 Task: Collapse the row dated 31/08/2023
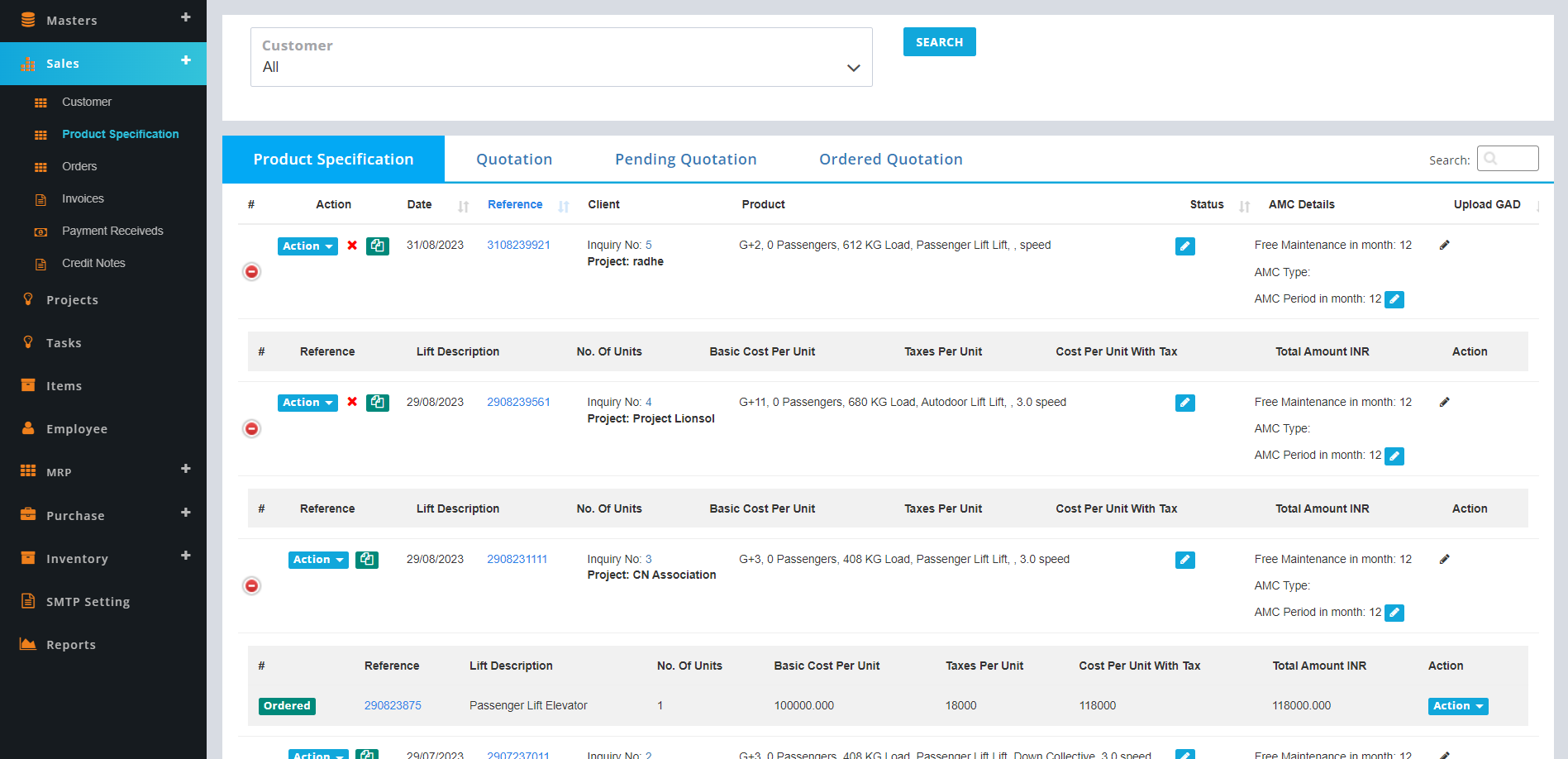(252, 271)
